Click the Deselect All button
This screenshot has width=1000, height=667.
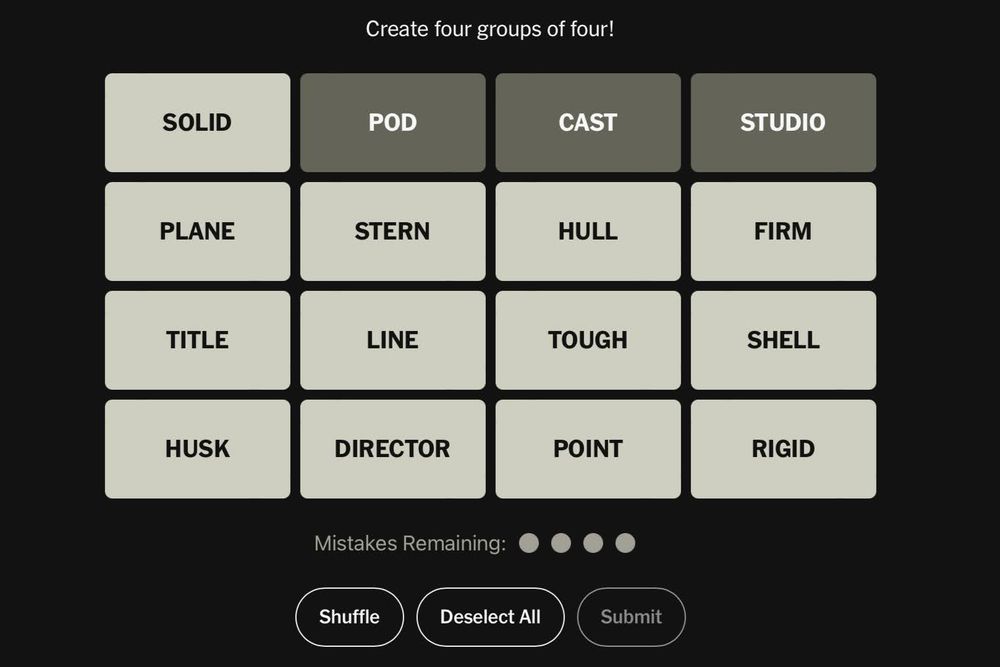pyautogui.click(x=490, y=617)
